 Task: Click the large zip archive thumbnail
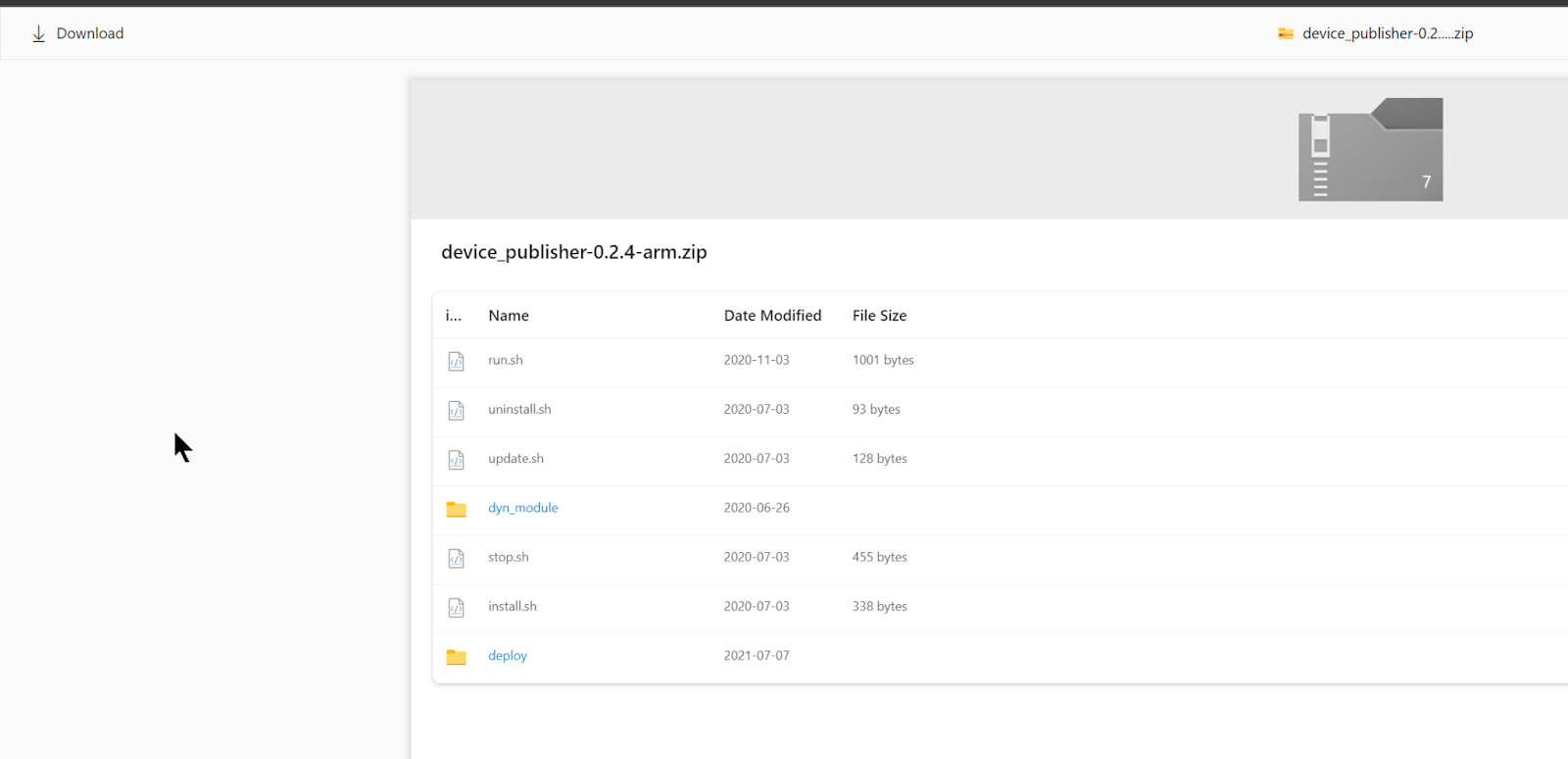click(x=1370, y=149)
